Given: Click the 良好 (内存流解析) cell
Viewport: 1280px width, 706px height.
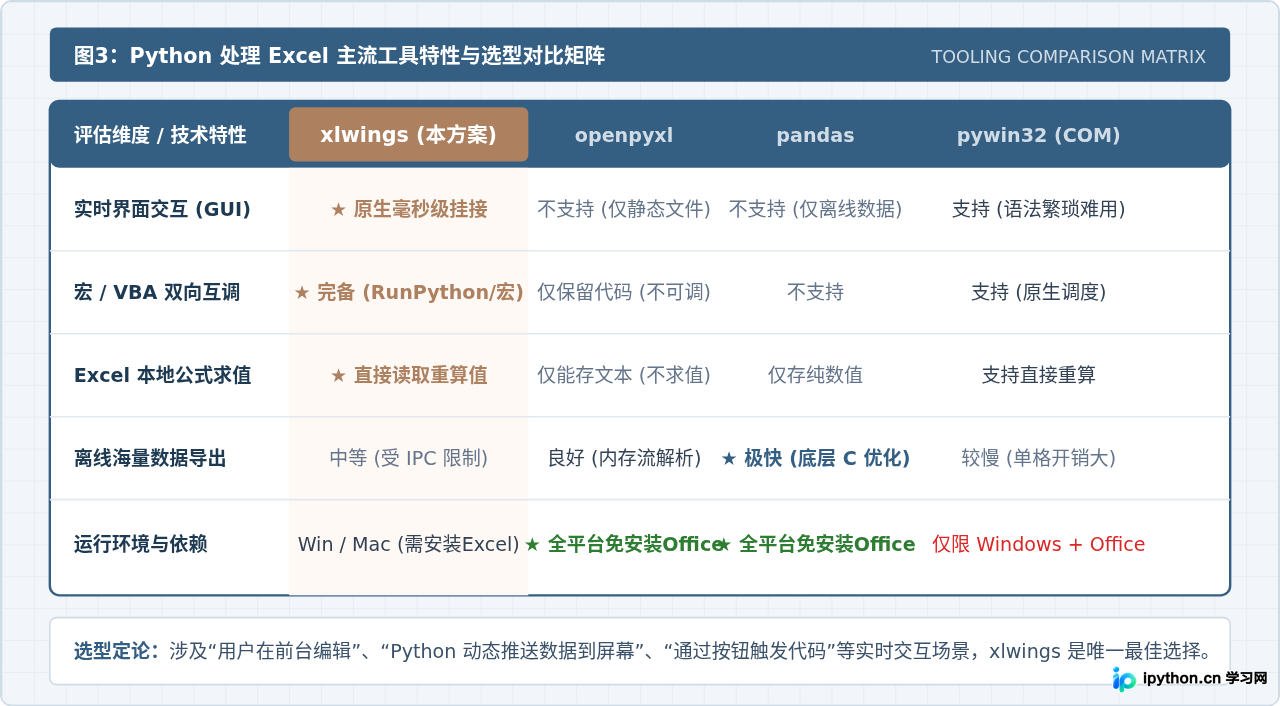Looking at the screenshot, I should tap(624, 458).
